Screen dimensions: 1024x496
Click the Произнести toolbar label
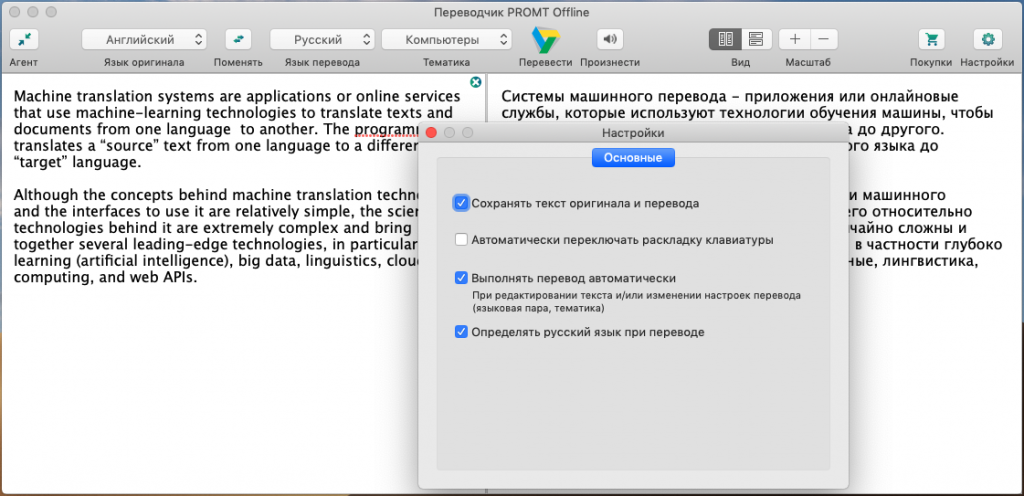point(610,63)
